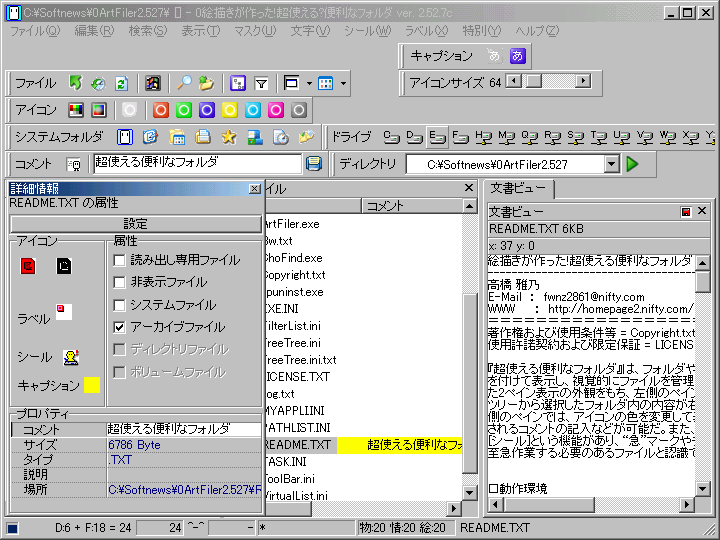Select README.TXT in file list
Viewport: 720px width, 540px height.
coord(298,445)
